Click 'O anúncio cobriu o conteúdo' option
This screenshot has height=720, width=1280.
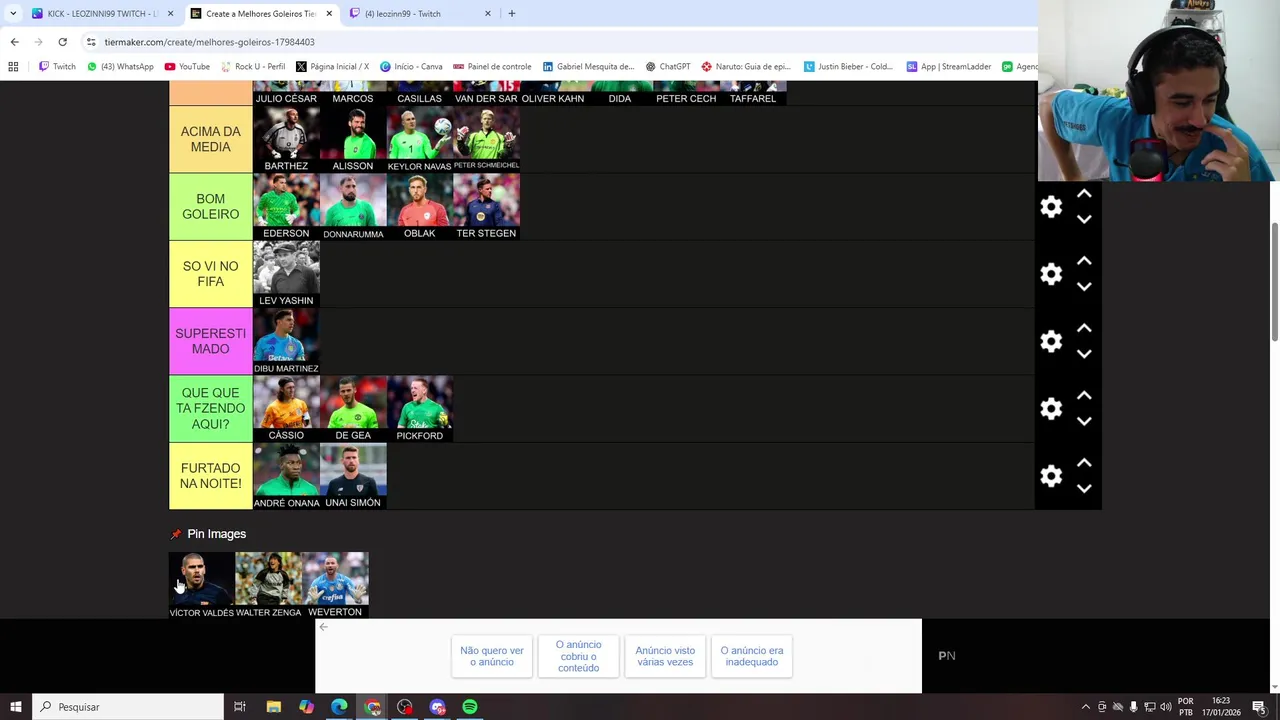tap(578, 656)
